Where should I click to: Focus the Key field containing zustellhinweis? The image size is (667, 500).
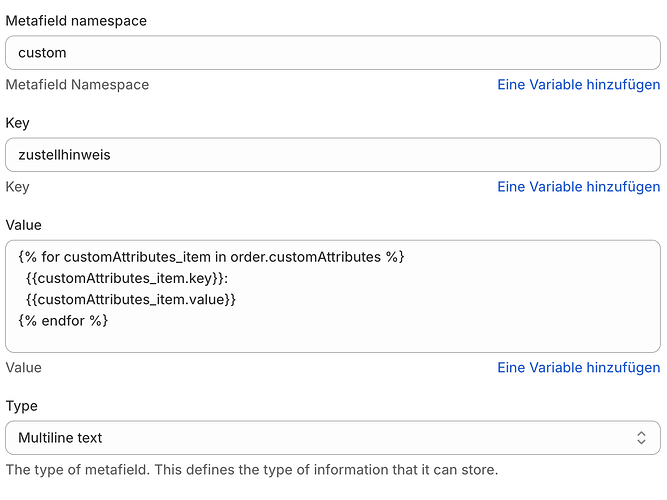[332, 155]
